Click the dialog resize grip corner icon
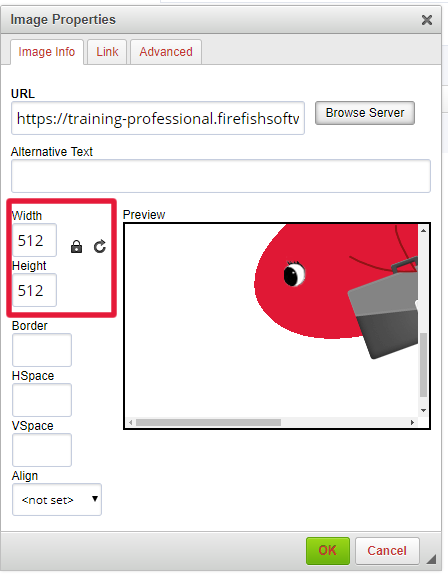 (x=431, y=559)
